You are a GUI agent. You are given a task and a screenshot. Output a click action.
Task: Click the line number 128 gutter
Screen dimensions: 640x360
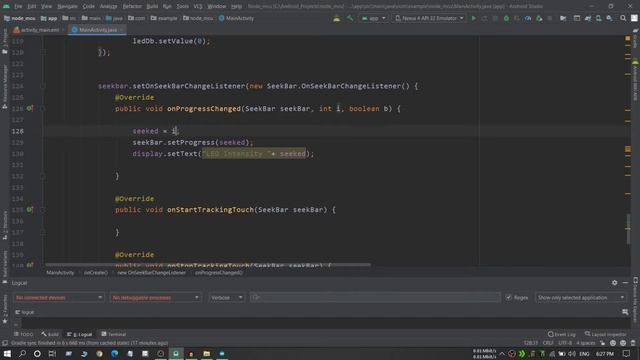(18, 131)
